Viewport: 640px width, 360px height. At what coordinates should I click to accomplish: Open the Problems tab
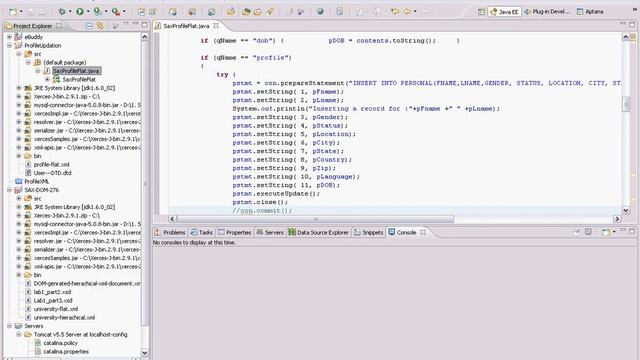pyautogui.click(x=170, y=232)
